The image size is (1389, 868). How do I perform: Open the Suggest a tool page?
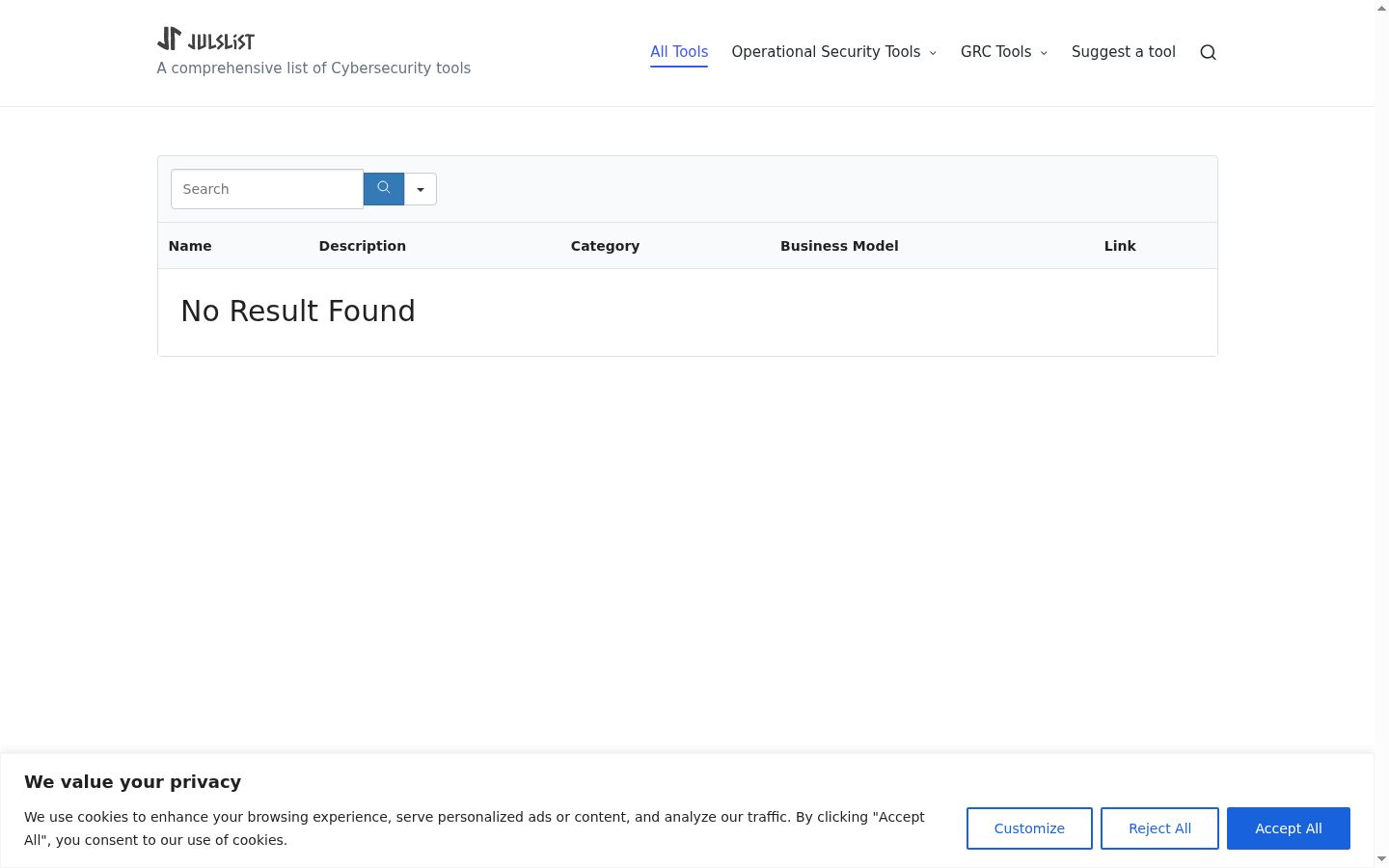[1124, 52]
